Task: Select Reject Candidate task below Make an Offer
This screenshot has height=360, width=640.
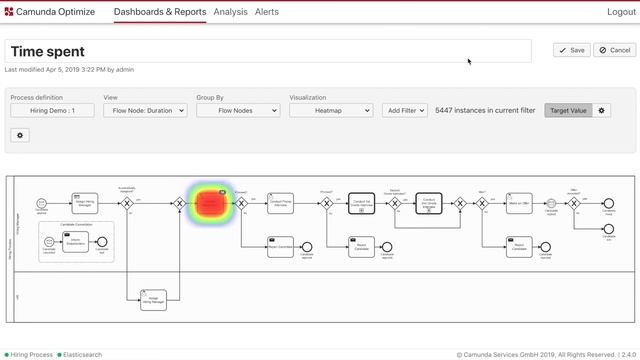Action: [x=519, y=247]
